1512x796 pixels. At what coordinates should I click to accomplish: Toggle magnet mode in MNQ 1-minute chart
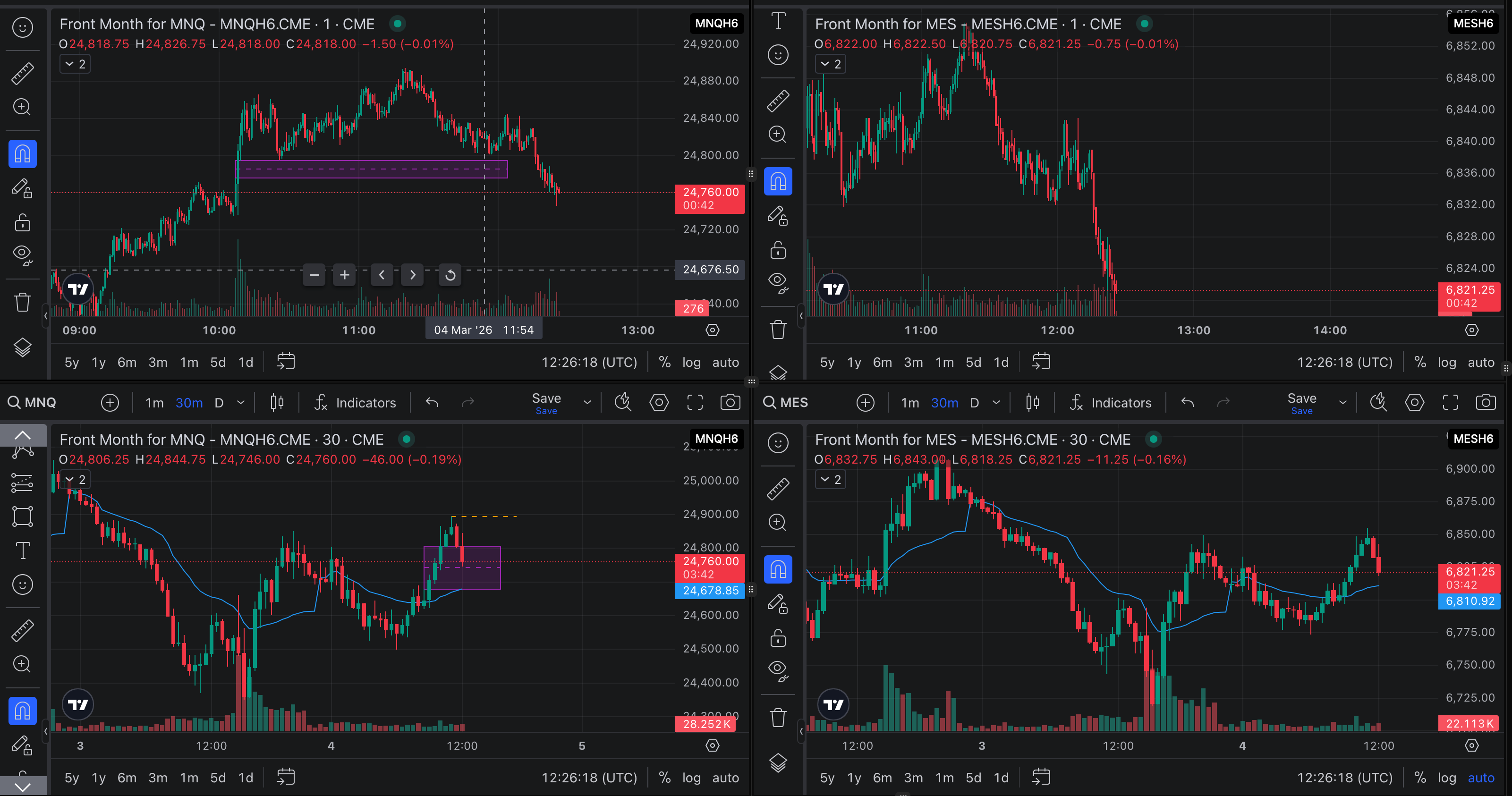tap(22, 154)
